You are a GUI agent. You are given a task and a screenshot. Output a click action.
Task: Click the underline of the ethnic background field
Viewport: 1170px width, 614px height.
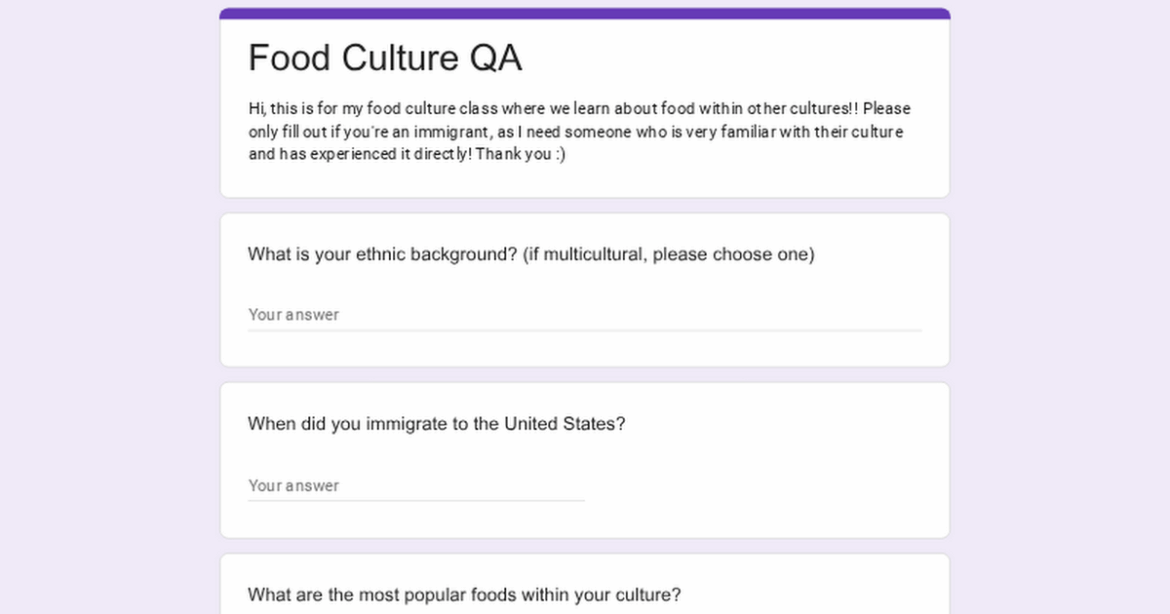point(584,327)
